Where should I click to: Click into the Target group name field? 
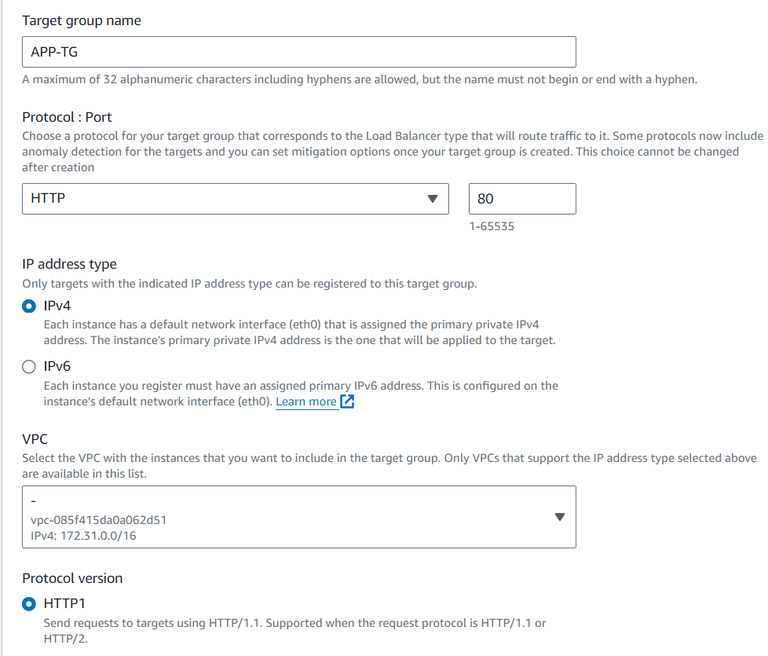pos(298,52)
